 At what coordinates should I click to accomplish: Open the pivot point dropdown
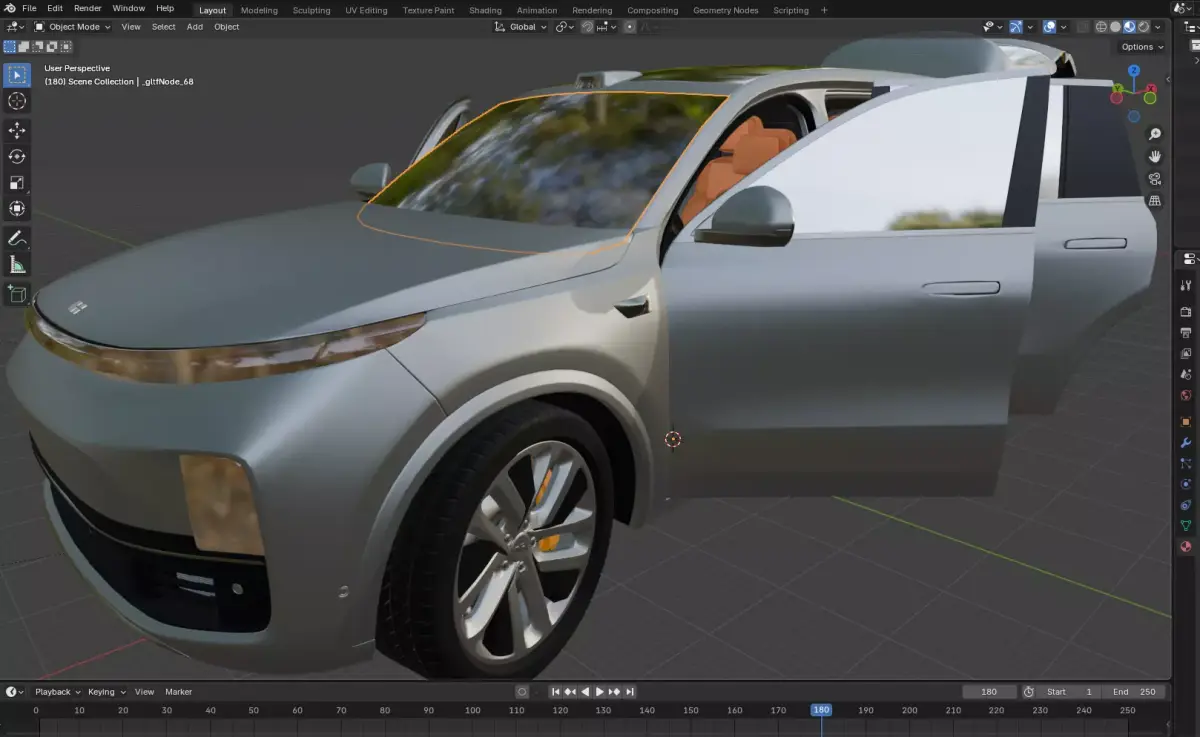tap(565, 27)
